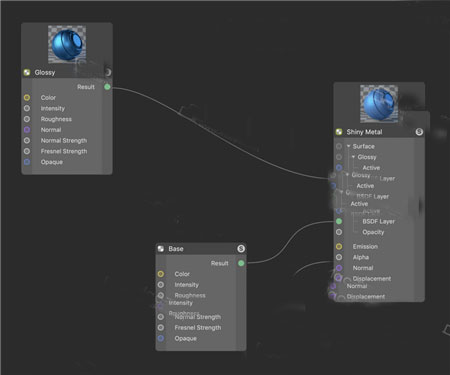Toggle the Active port under Glossy in Shiny Metal
This screenshot has height=375, width=450.
point(339,168)
